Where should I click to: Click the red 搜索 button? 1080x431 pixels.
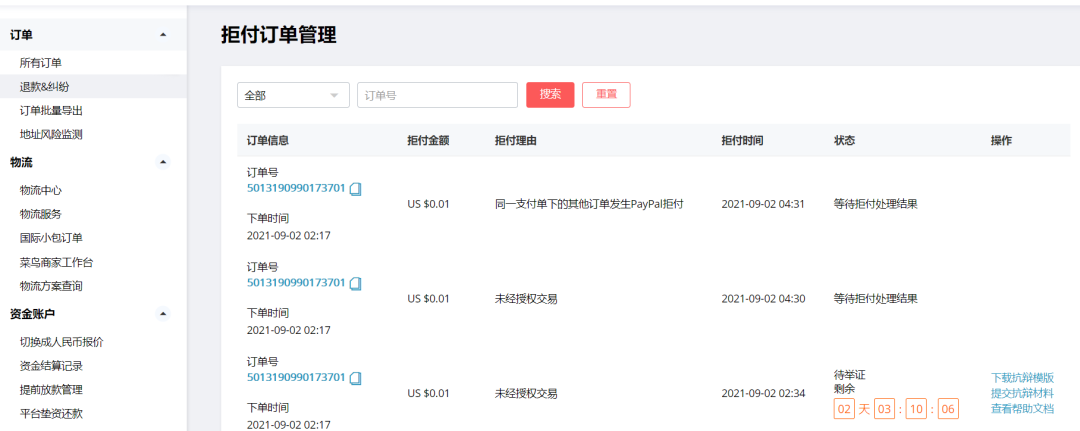[x=550, y=95]
